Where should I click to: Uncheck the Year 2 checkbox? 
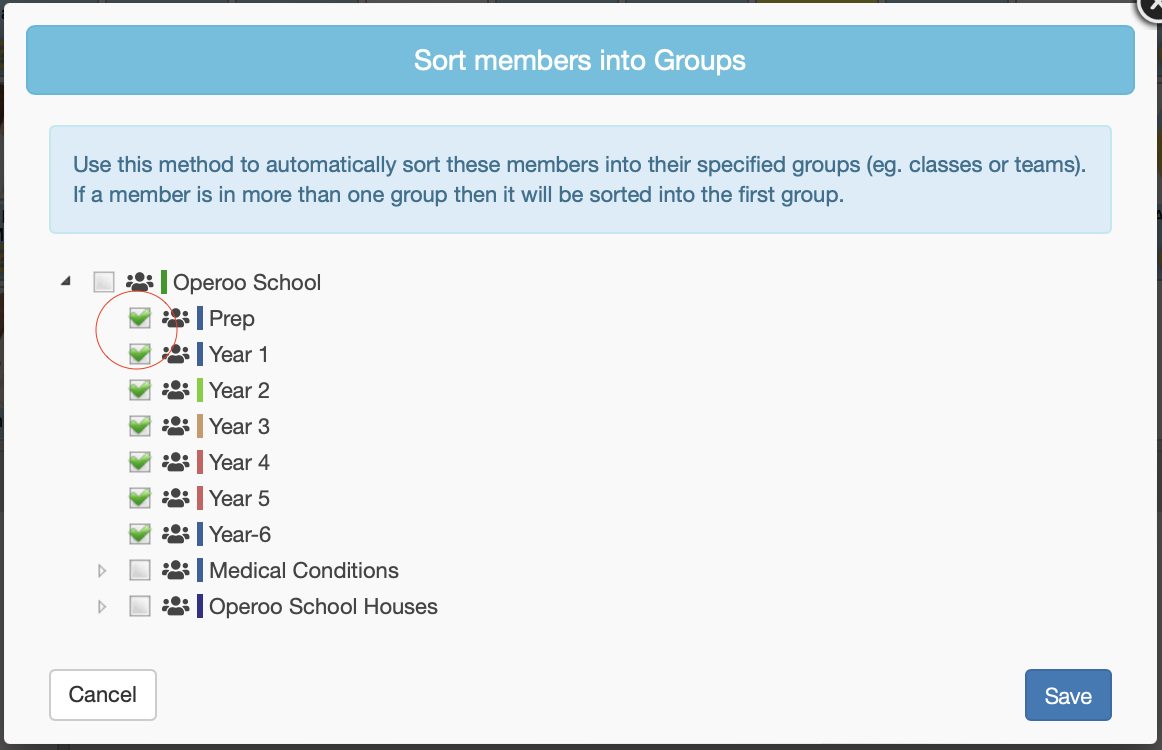coord(140,391)
